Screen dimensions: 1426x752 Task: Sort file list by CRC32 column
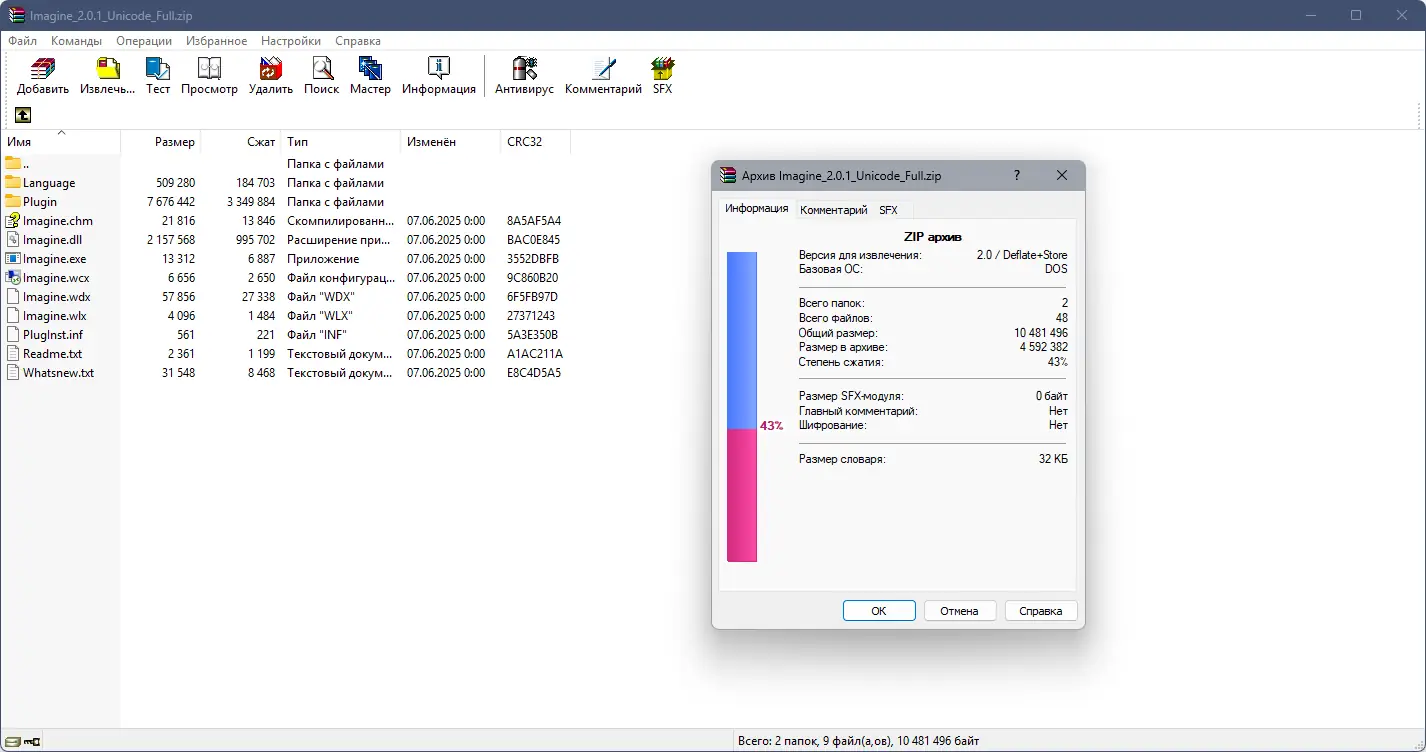[536, 142]
